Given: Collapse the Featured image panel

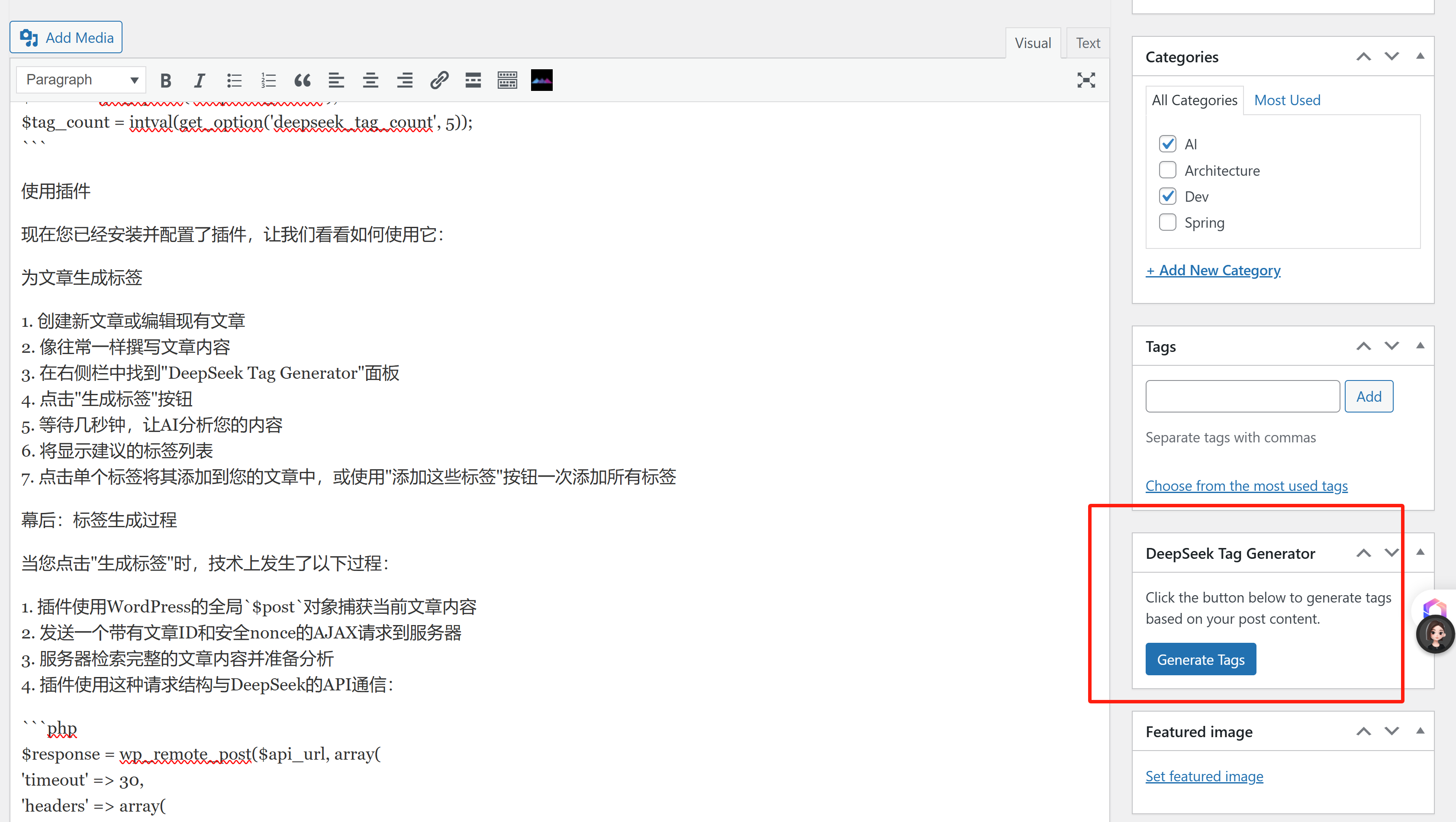Looking at the screenshot, I should (1421, 731).
